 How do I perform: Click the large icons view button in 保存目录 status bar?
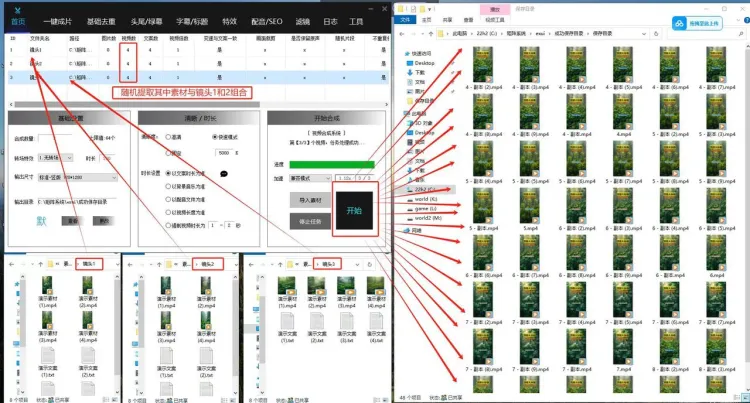[x=745, y=397]
